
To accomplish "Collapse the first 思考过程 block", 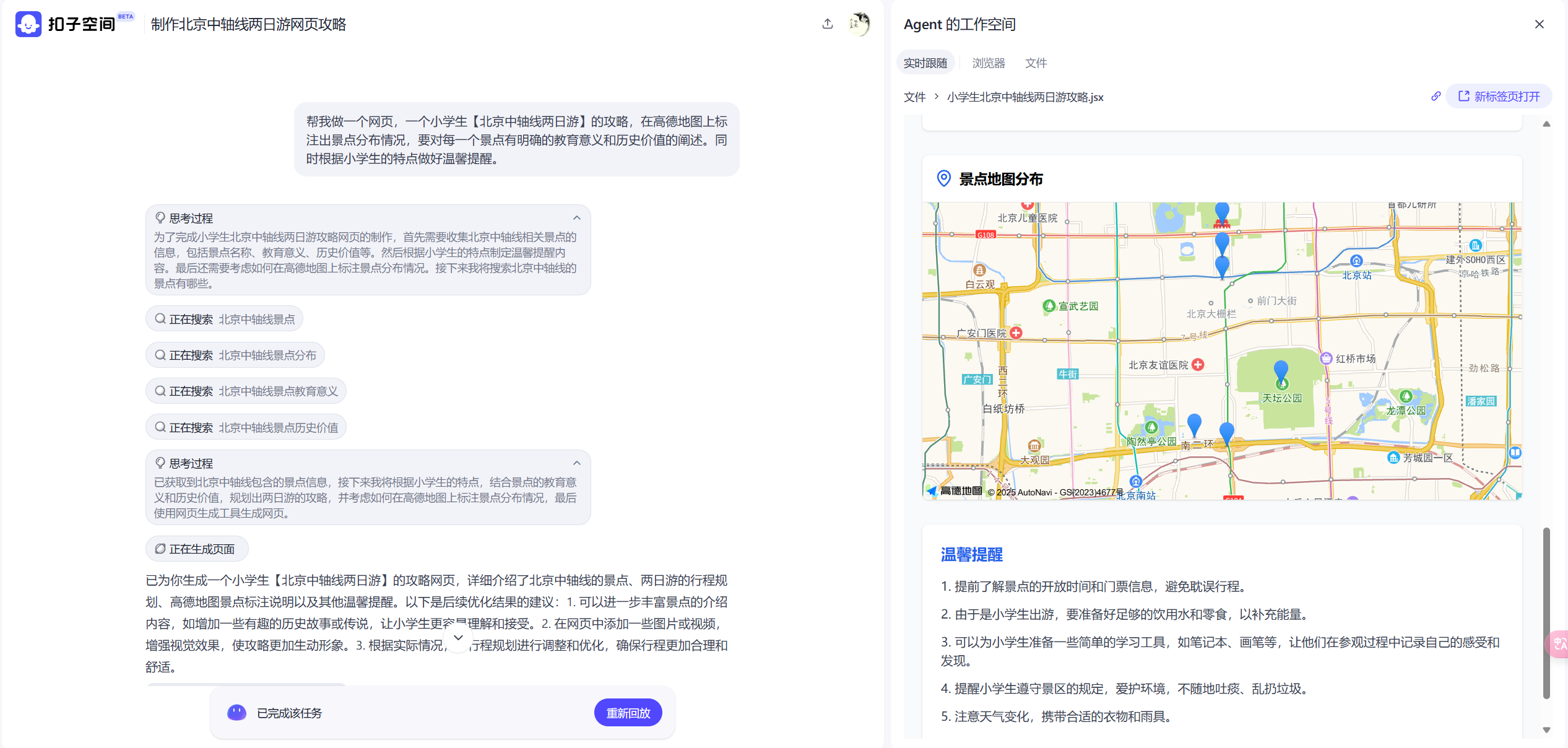I will click(577, 218).
